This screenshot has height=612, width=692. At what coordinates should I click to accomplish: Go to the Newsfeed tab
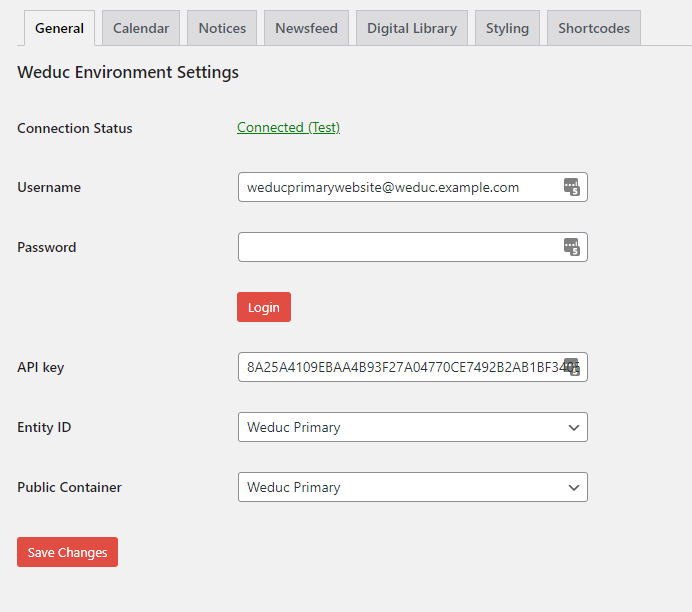307,28
